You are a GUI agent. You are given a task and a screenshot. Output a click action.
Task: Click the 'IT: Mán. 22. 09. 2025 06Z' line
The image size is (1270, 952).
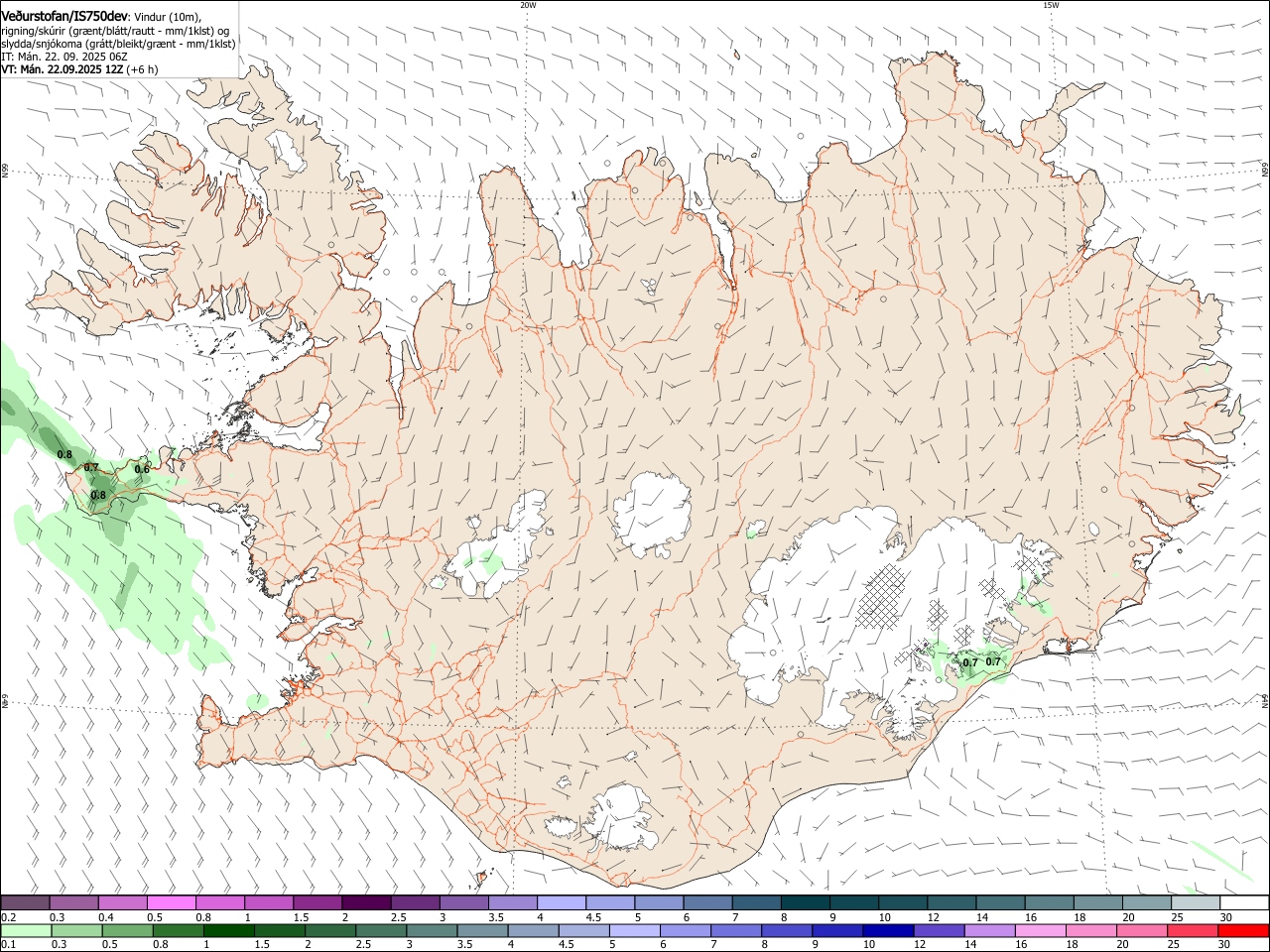point(64,57)
